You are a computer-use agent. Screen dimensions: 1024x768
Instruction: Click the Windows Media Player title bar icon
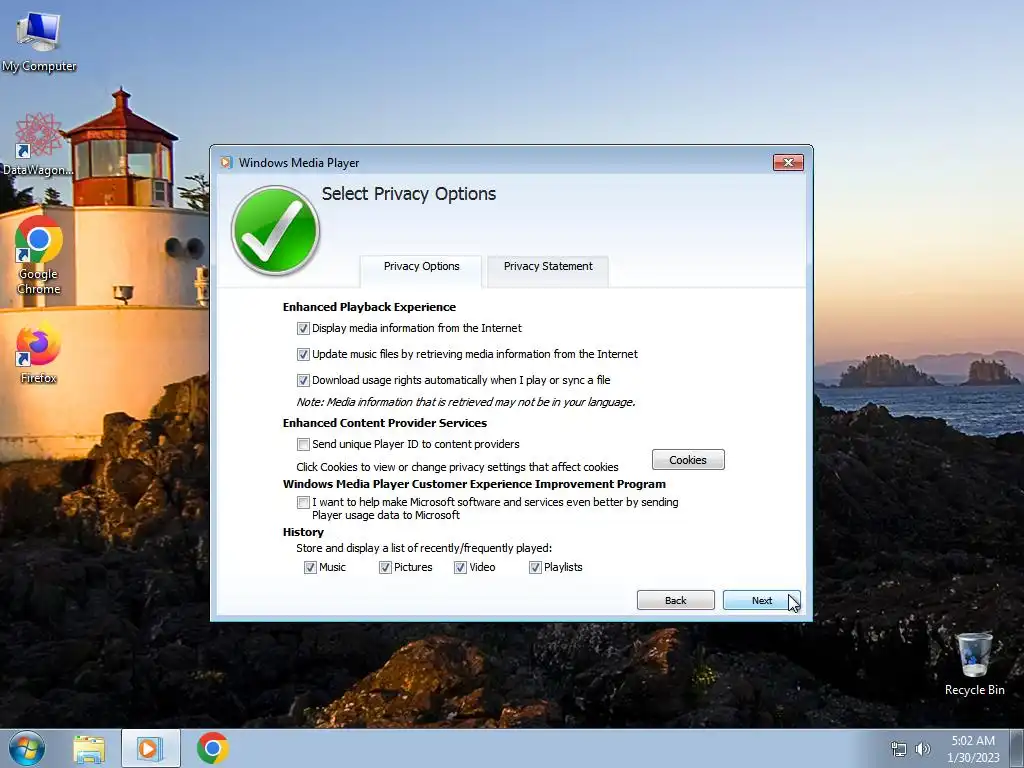coord(226,163)
